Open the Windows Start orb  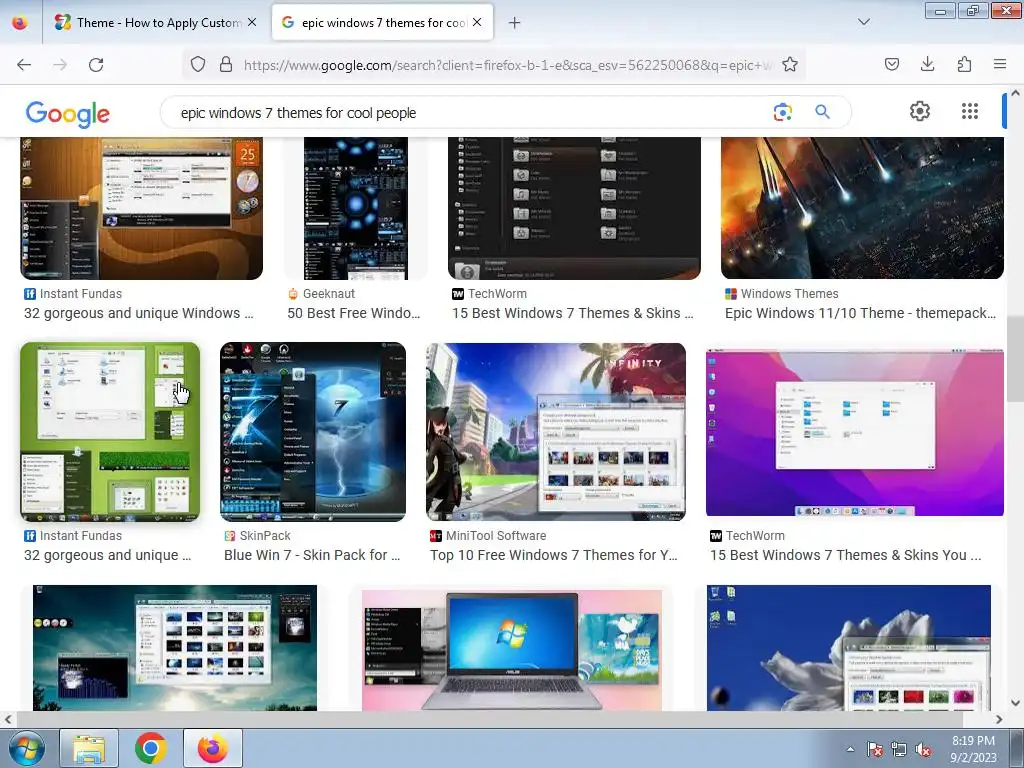tap(27, 748)
